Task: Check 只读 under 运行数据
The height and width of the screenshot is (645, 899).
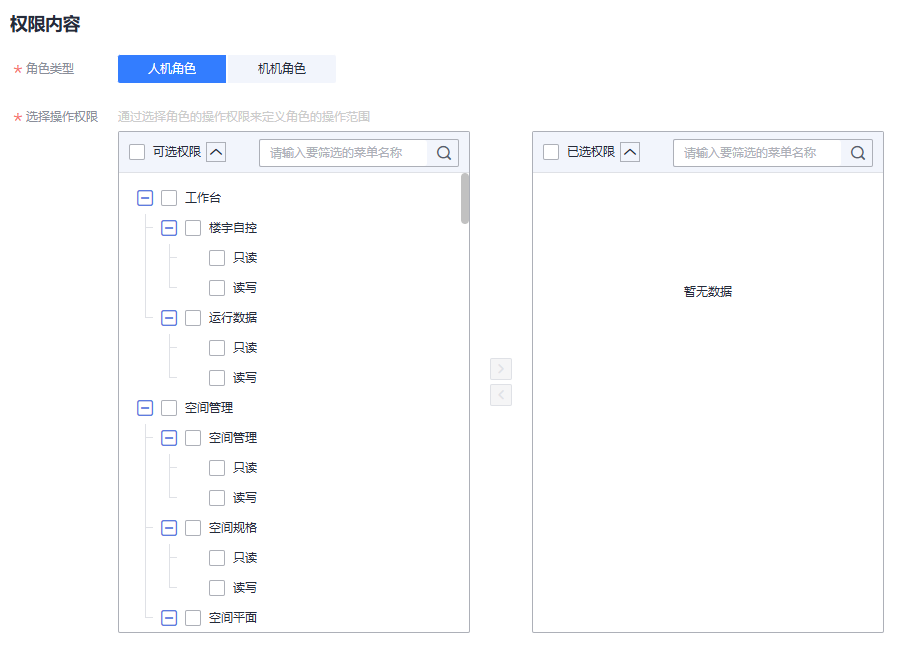Action: tap(217, 348)
